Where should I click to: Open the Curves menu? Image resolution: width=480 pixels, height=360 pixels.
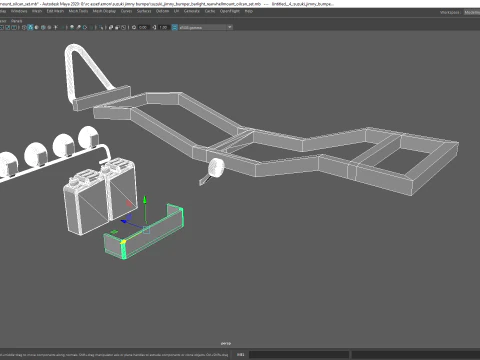tap(126, 11)
